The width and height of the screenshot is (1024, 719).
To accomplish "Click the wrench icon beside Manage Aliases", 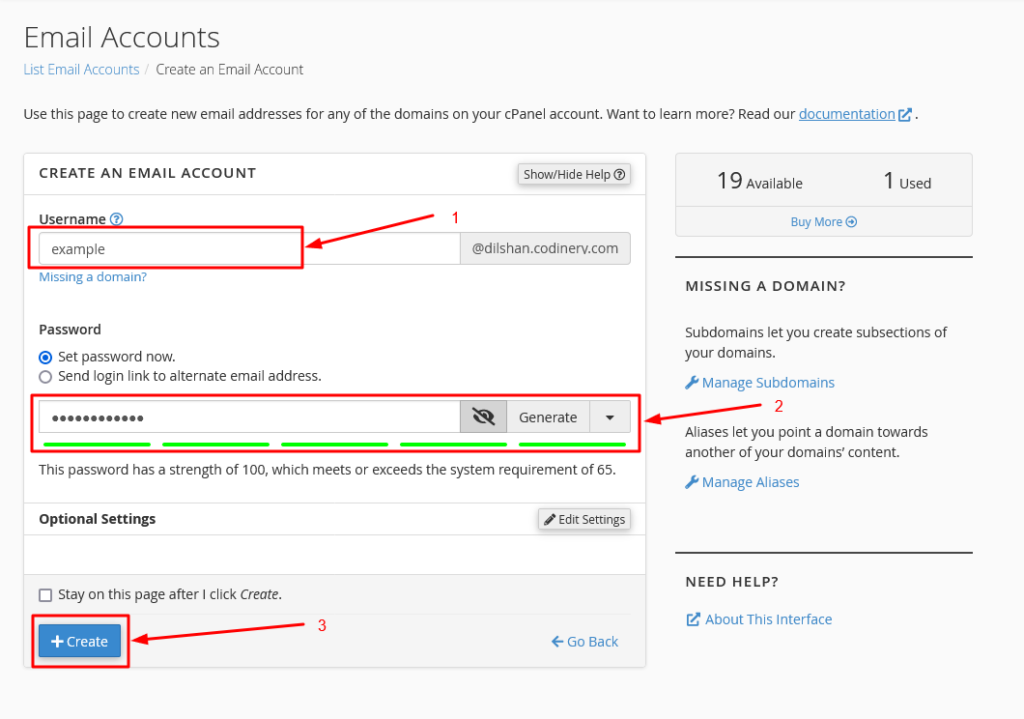I will [692, 482].
